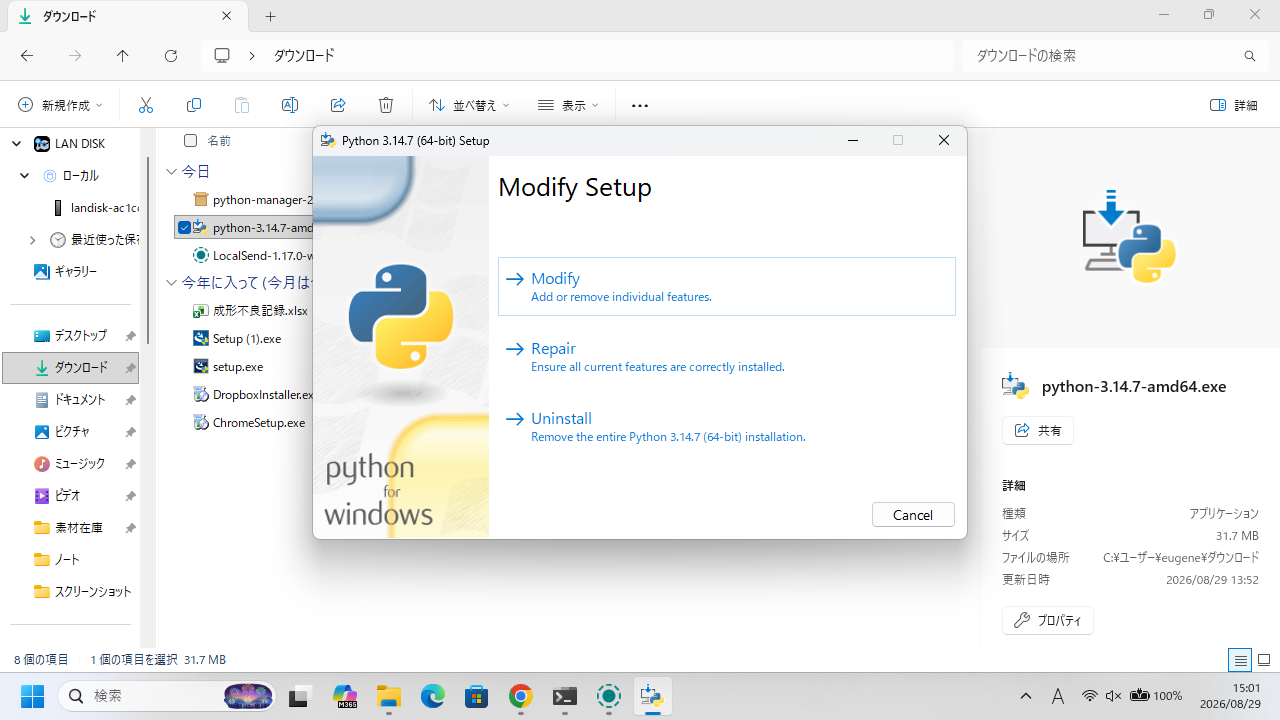Toggle the select-all checkbox beside 名前
Viewport: 1280px width, 720px height.
pyautogui.click(x=190, y=141)
